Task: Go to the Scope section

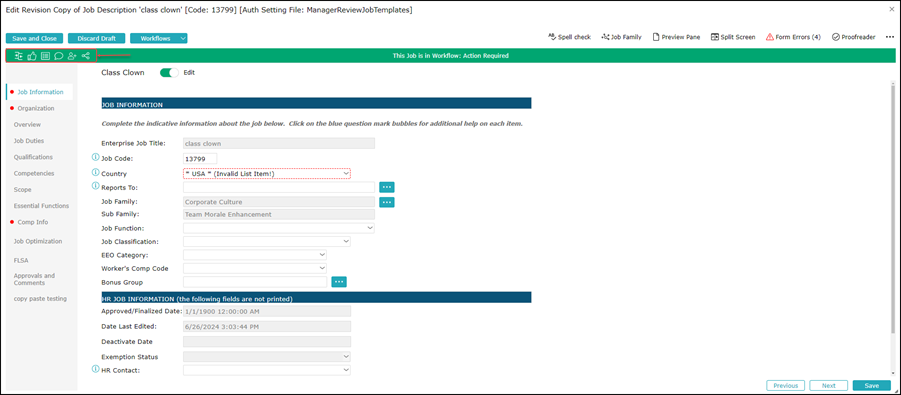Action: click(x=23, y=189)
